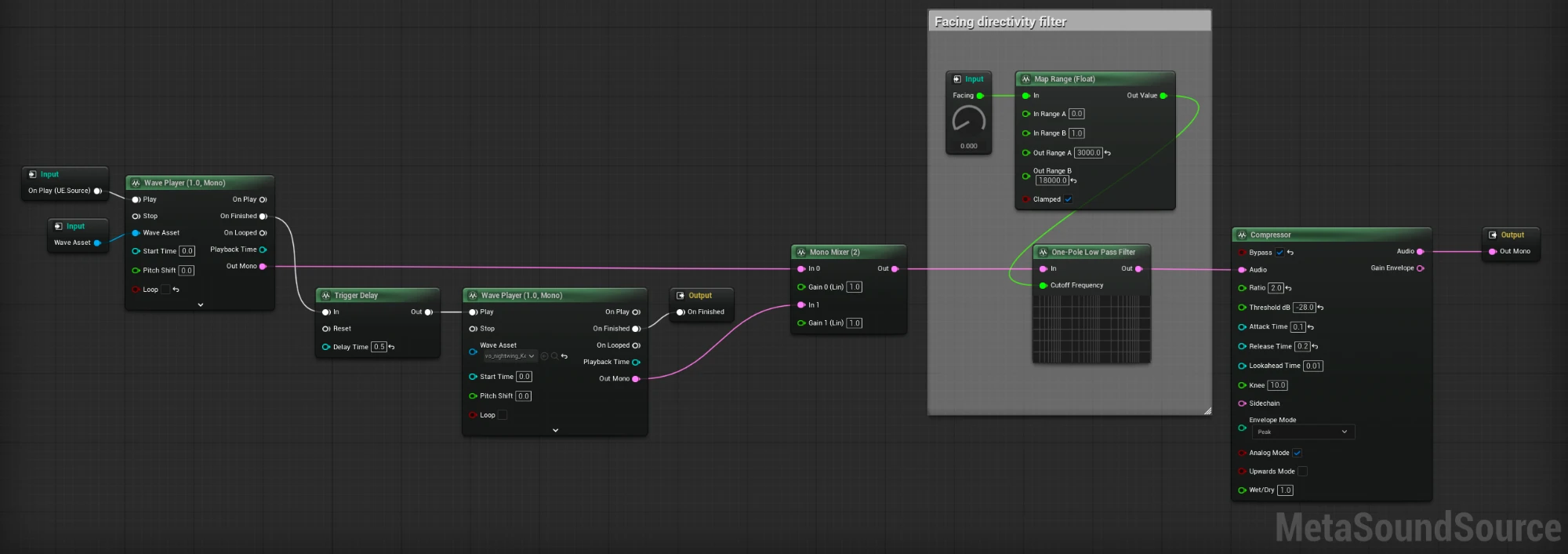
Task: Click the In Range B value field
Action: (1076, 133)
